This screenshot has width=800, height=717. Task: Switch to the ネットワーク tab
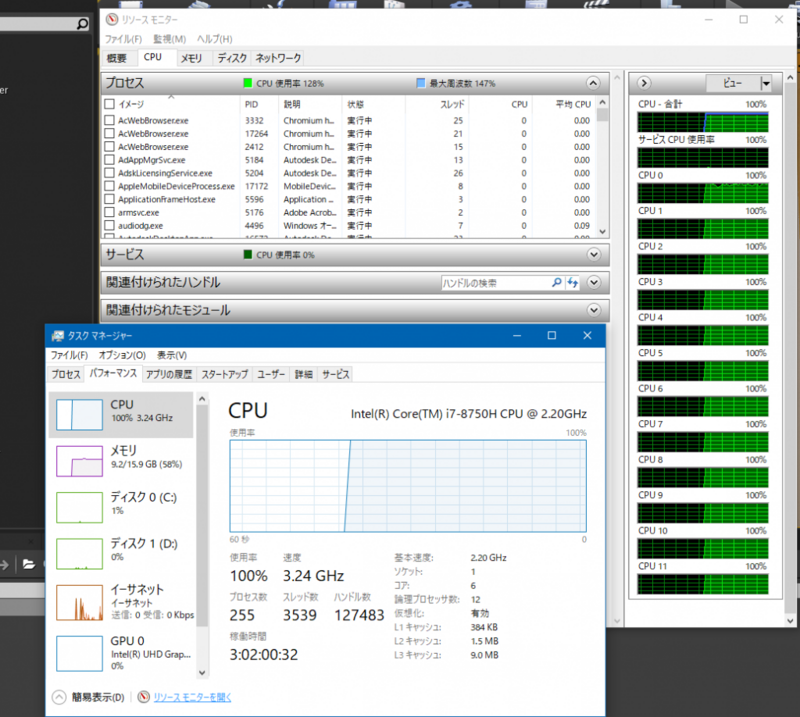pyautogui.click(x=278, y=58)
